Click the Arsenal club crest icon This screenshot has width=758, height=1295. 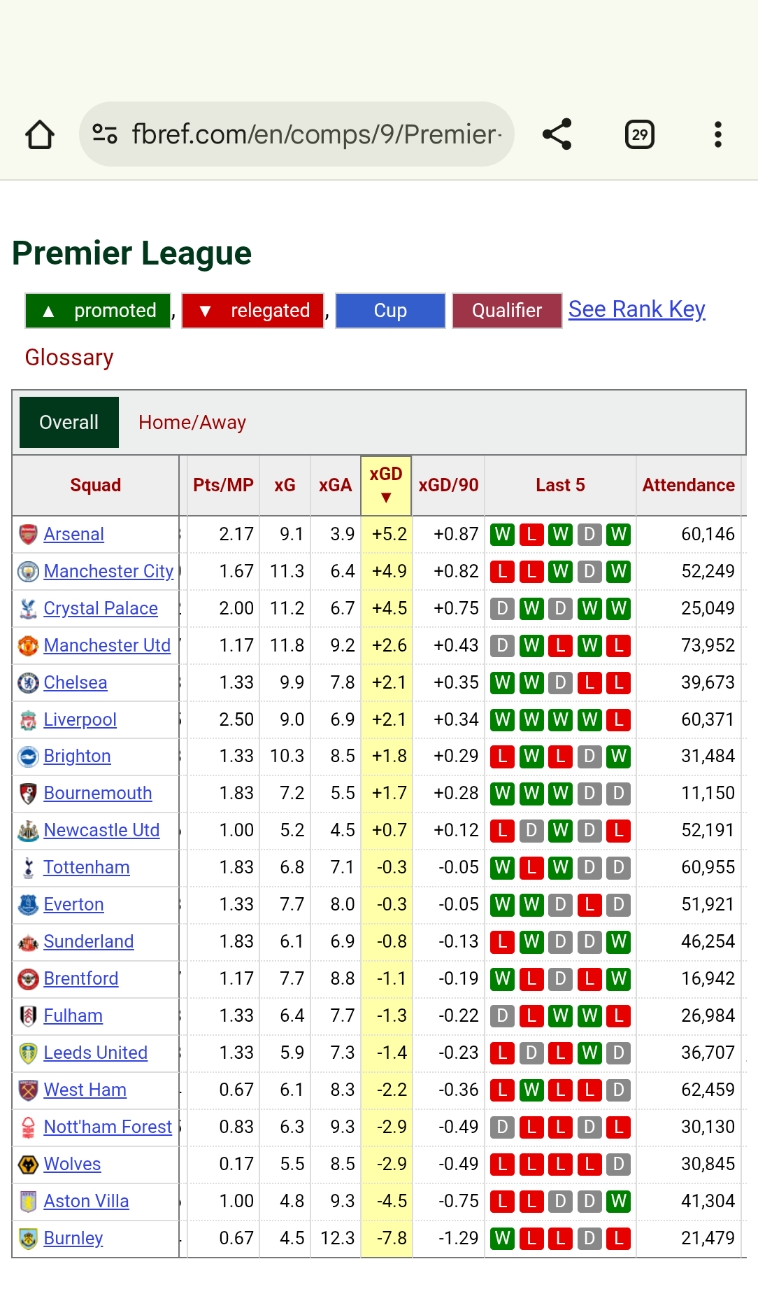point(28,534)
